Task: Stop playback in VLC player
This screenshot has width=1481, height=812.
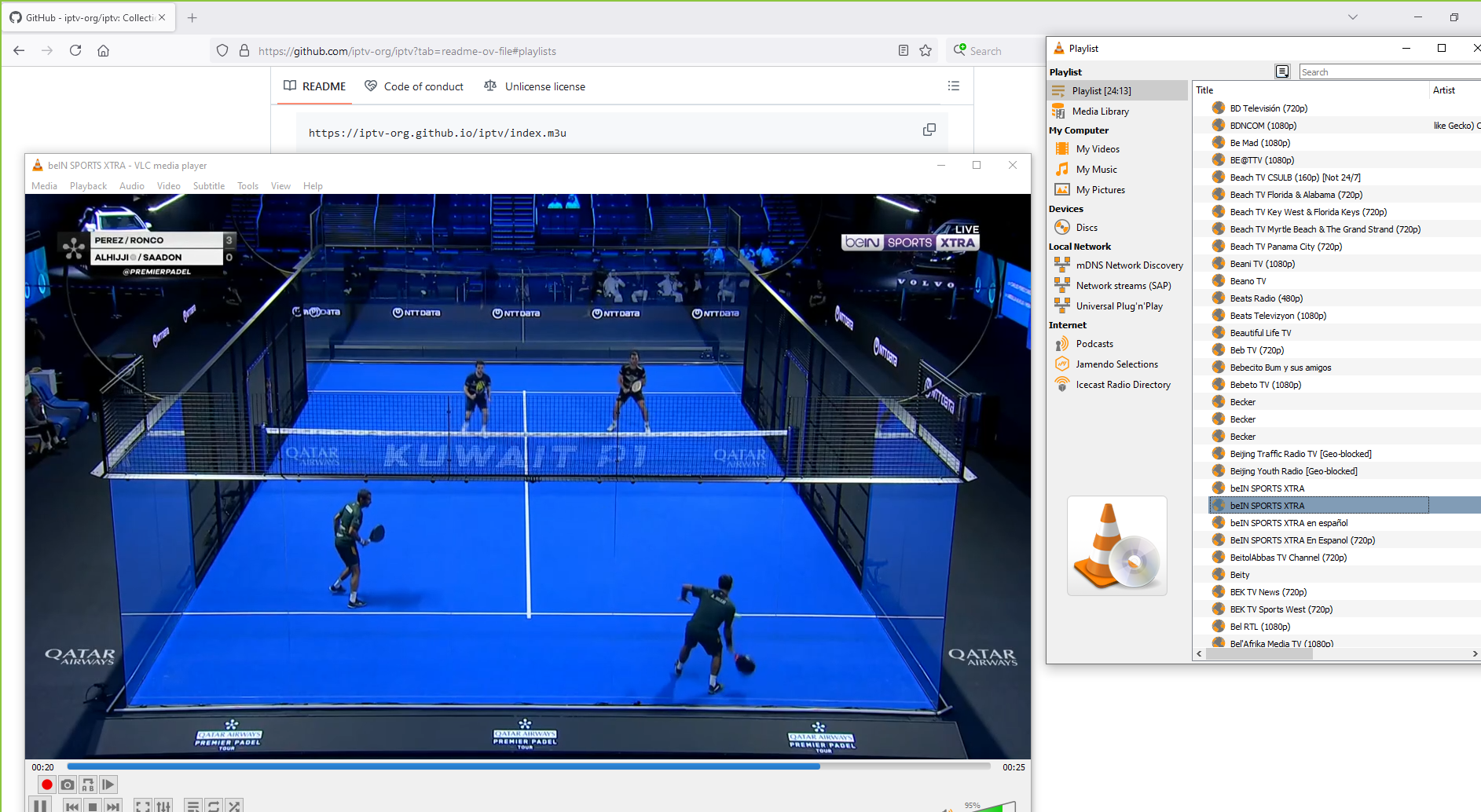Action: [93, 806]
